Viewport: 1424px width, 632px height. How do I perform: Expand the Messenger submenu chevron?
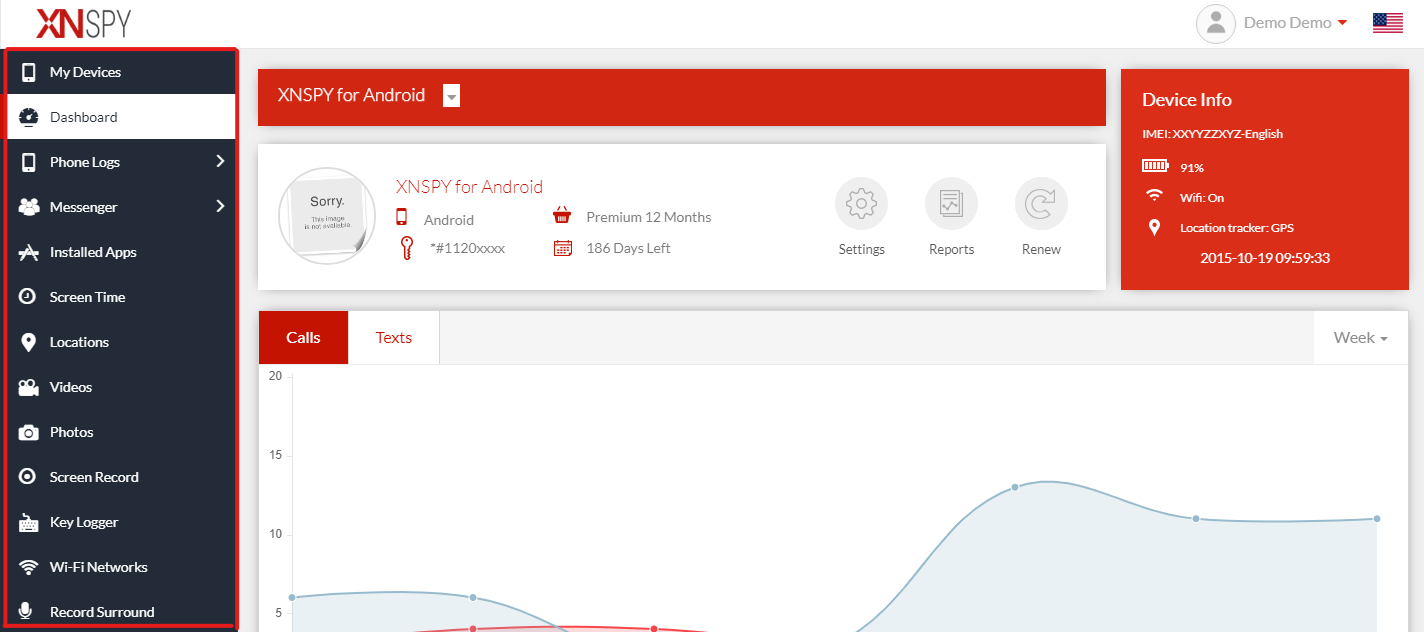pos(220,207)
